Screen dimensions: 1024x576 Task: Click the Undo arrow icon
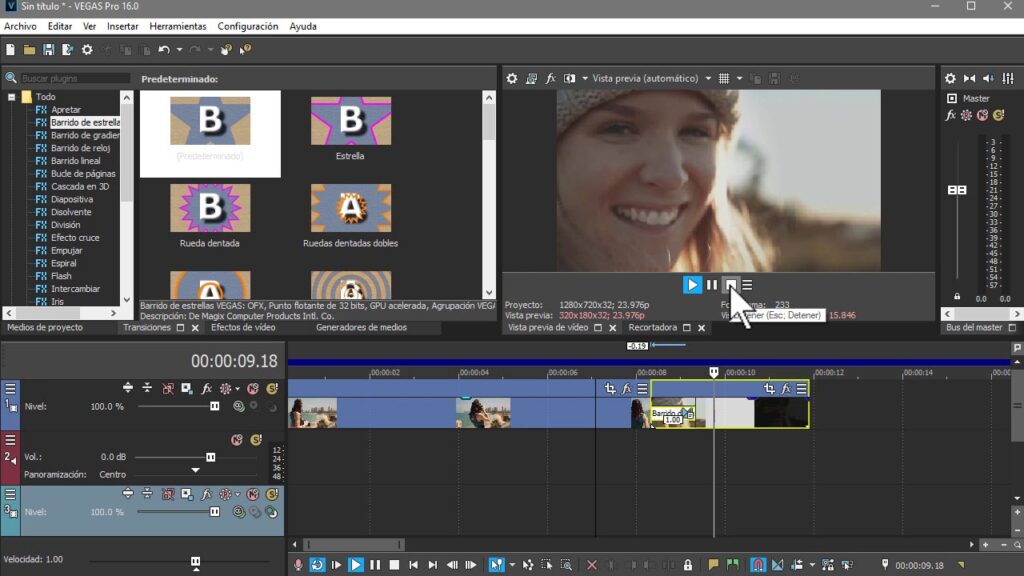[164, 50]
